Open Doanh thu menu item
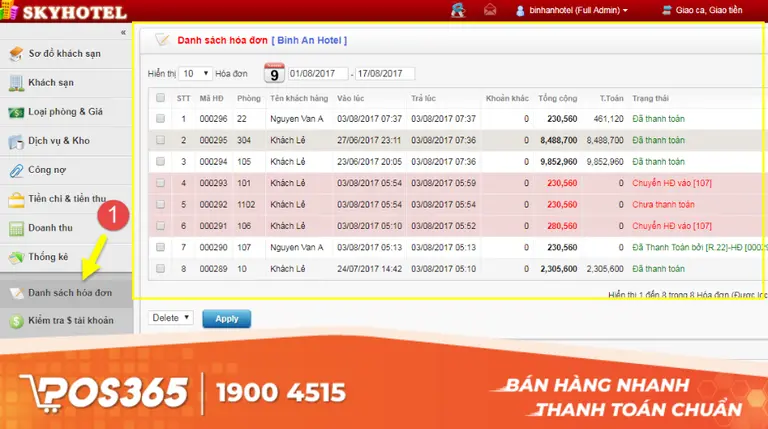768x429 pixels. [50, 228]
